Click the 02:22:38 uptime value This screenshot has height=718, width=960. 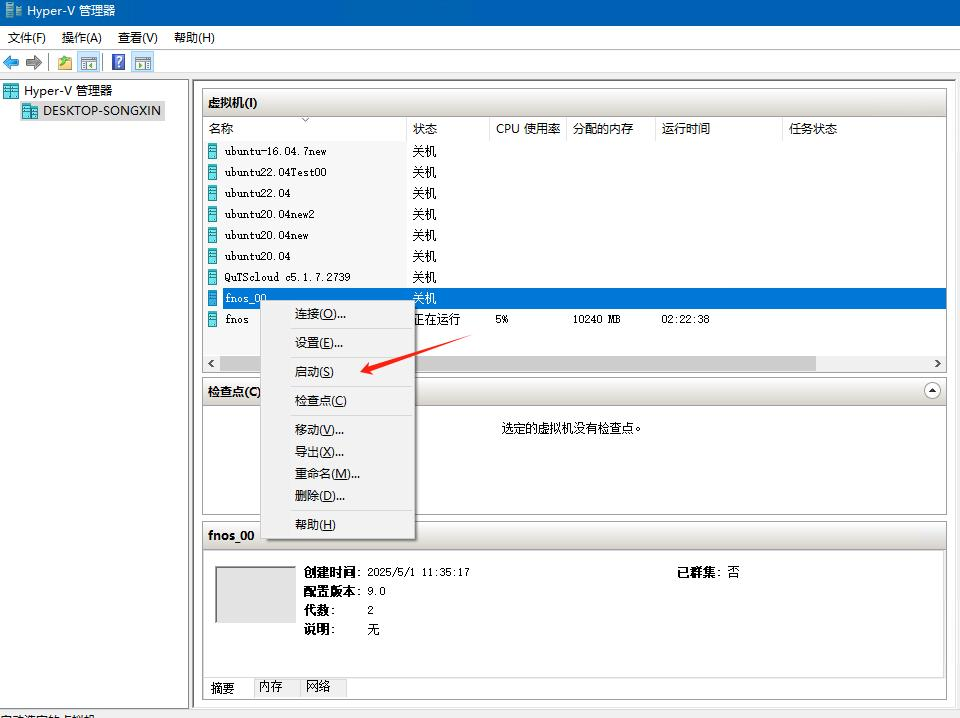pos(685,319)
